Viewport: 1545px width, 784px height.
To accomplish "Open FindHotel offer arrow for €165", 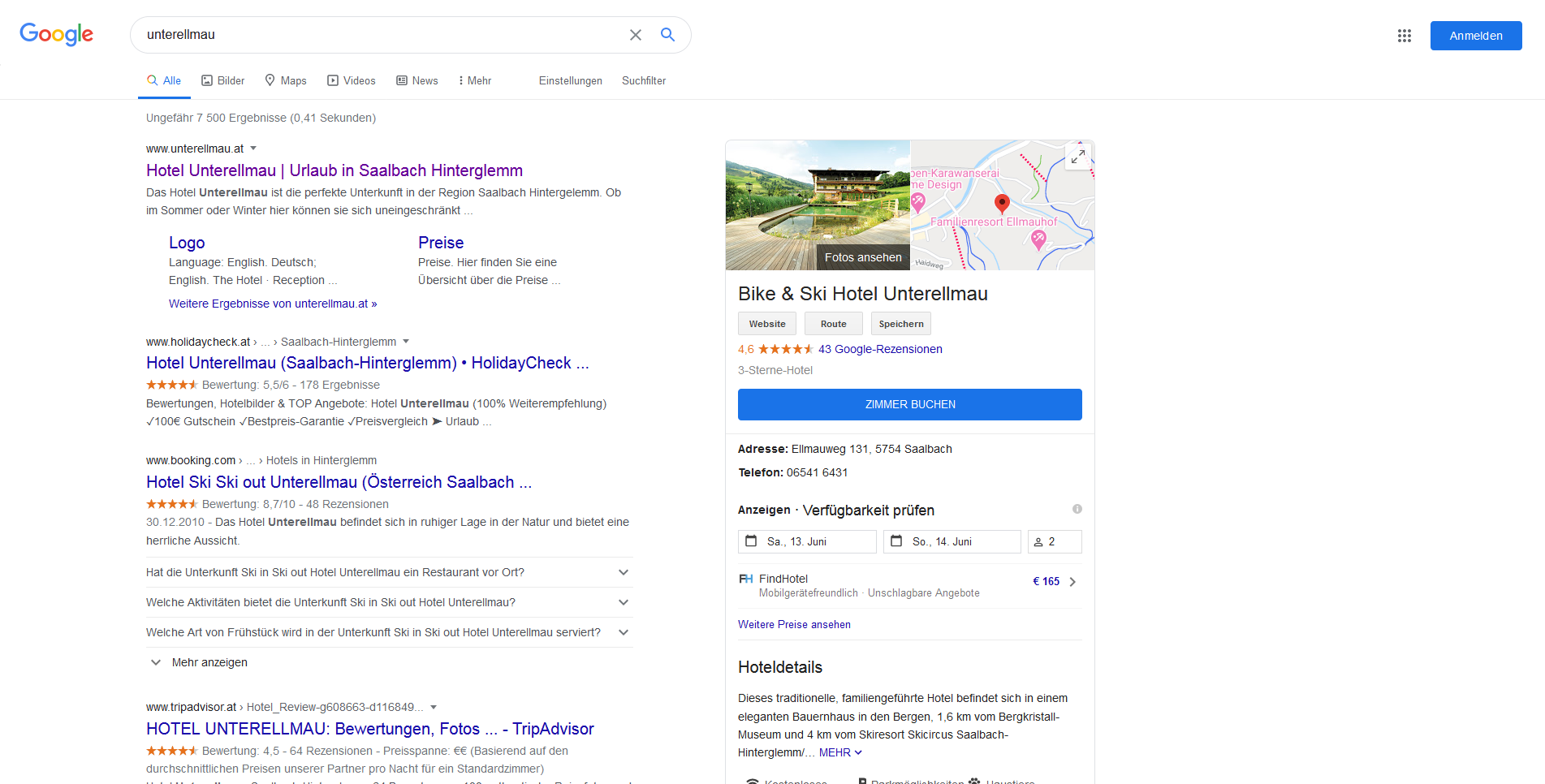I will (1072, 582).
